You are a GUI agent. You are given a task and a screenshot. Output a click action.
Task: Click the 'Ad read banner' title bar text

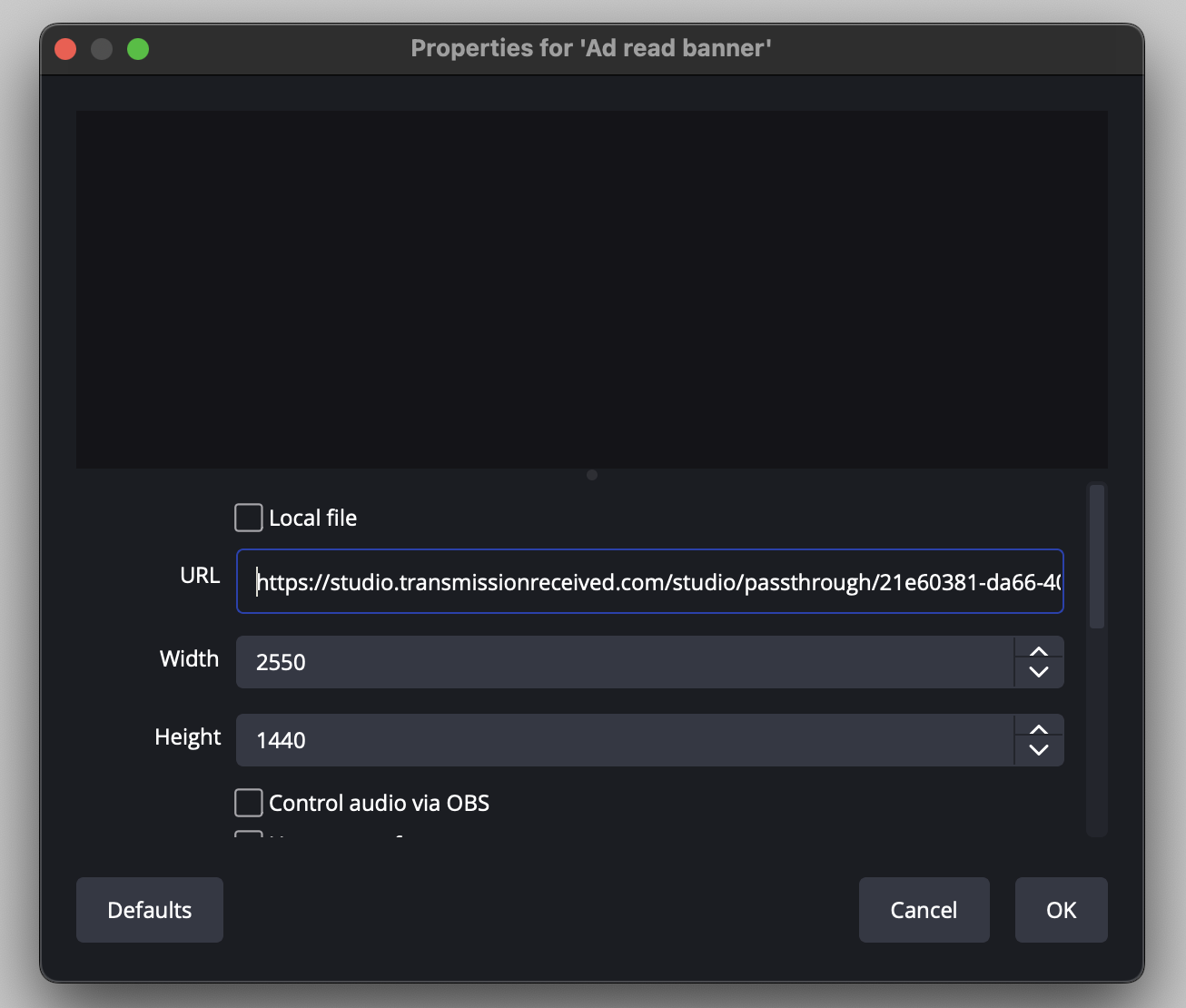[590, 48]
